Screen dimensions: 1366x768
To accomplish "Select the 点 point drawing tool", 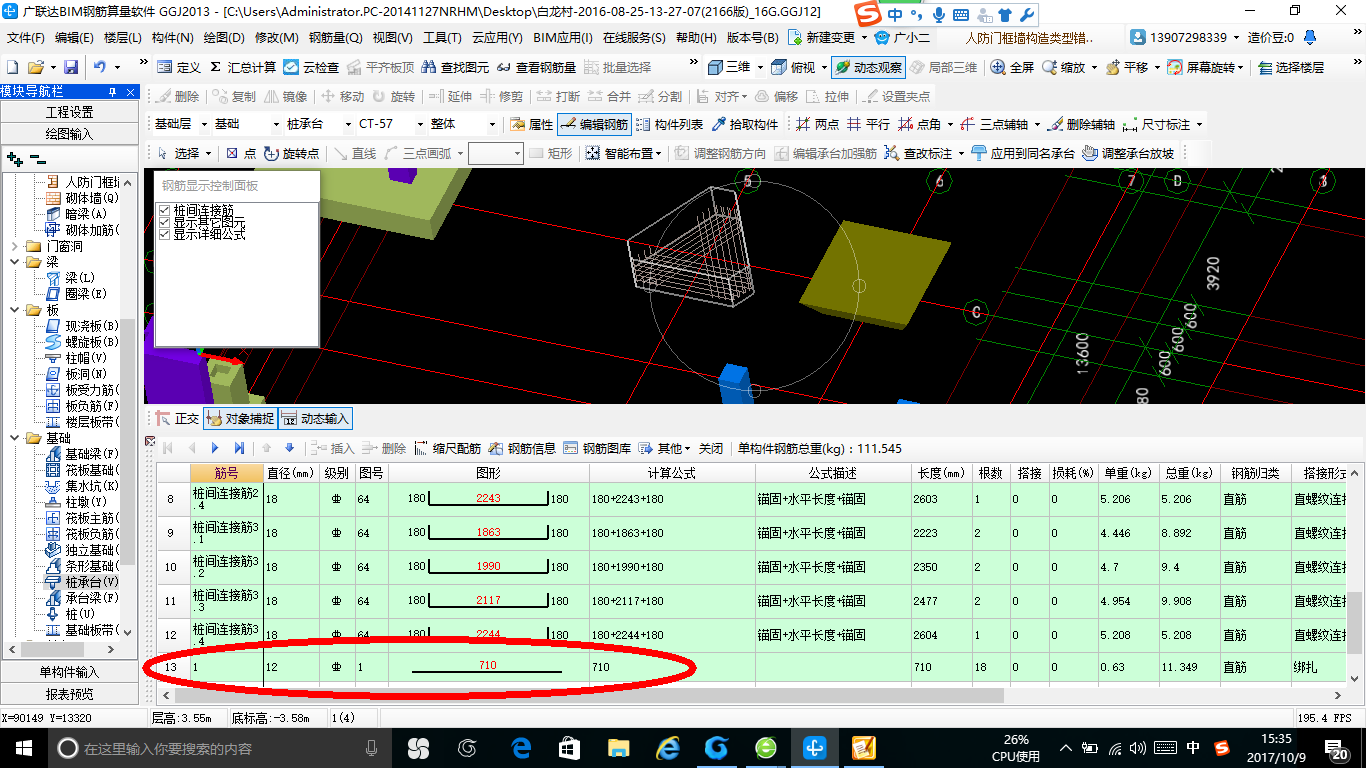I will (241, 153).
